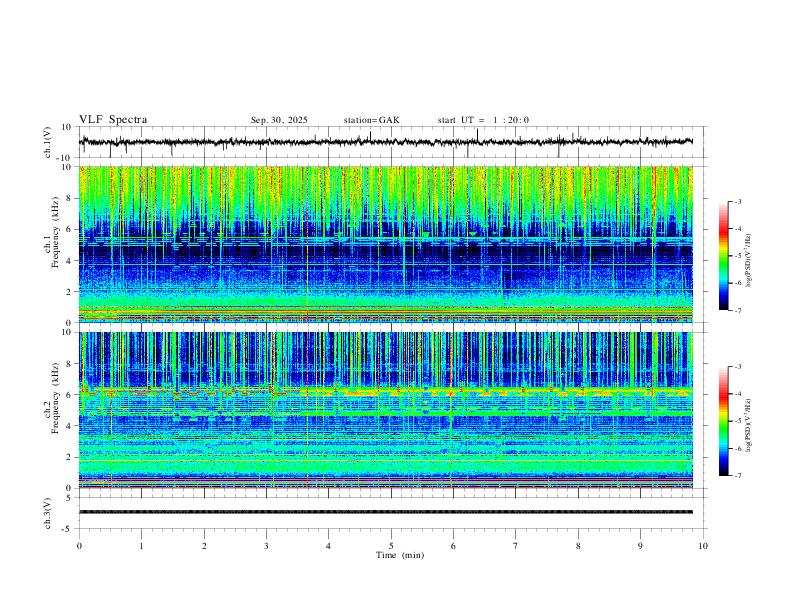This screenshot has width=792, height=612.
Task: Click time axis tick label '2'
Action: click(x=204, y=546)
